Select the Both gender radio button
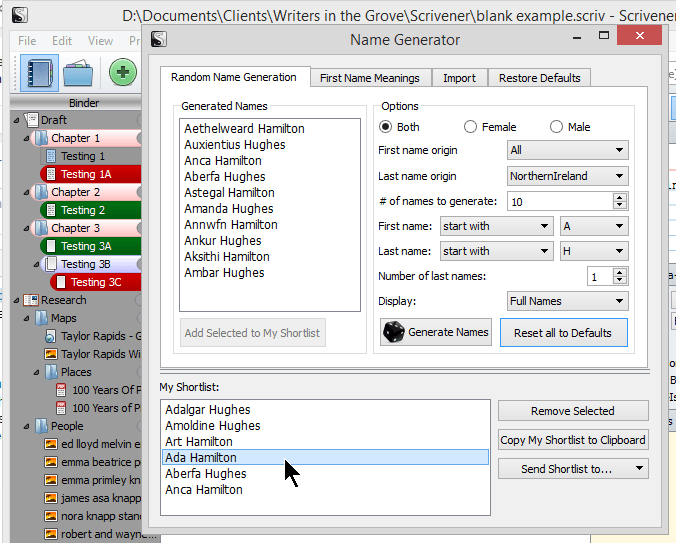 [x=385, y=127]
